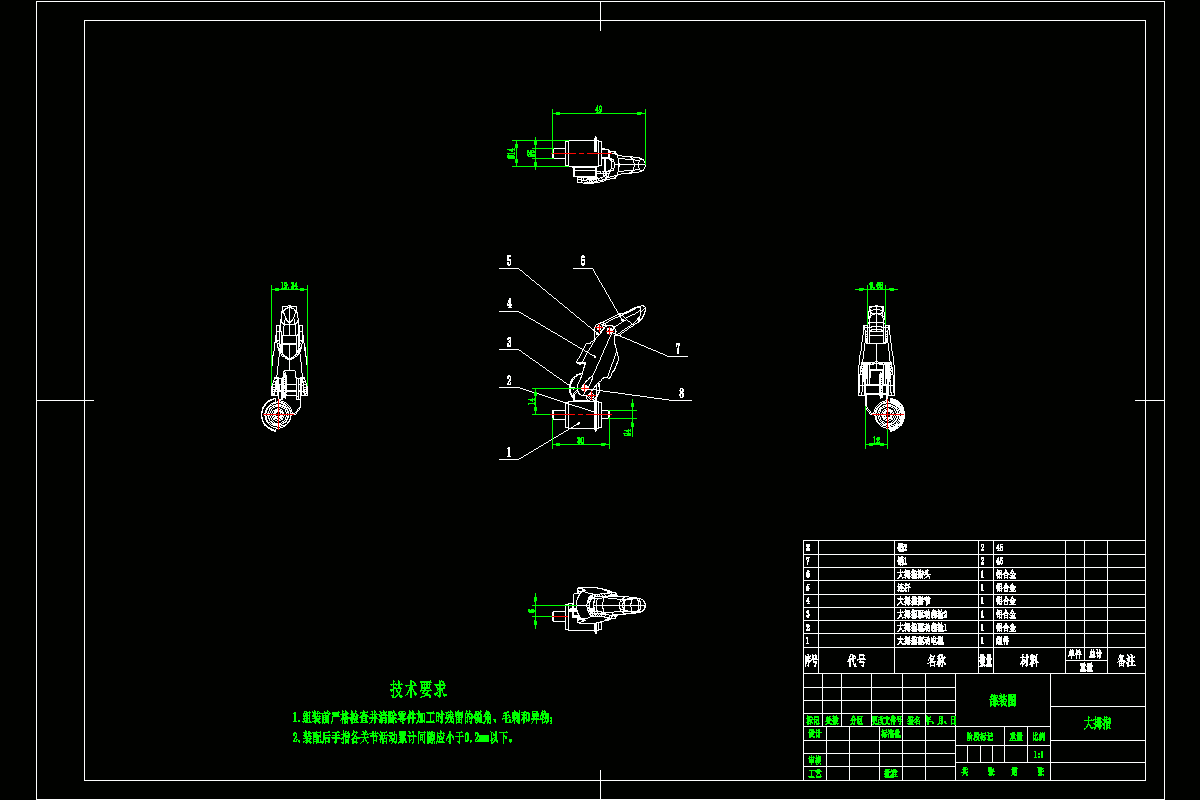
Task: Select the 重量 label beside 比例
Action: coord(1016,737)
